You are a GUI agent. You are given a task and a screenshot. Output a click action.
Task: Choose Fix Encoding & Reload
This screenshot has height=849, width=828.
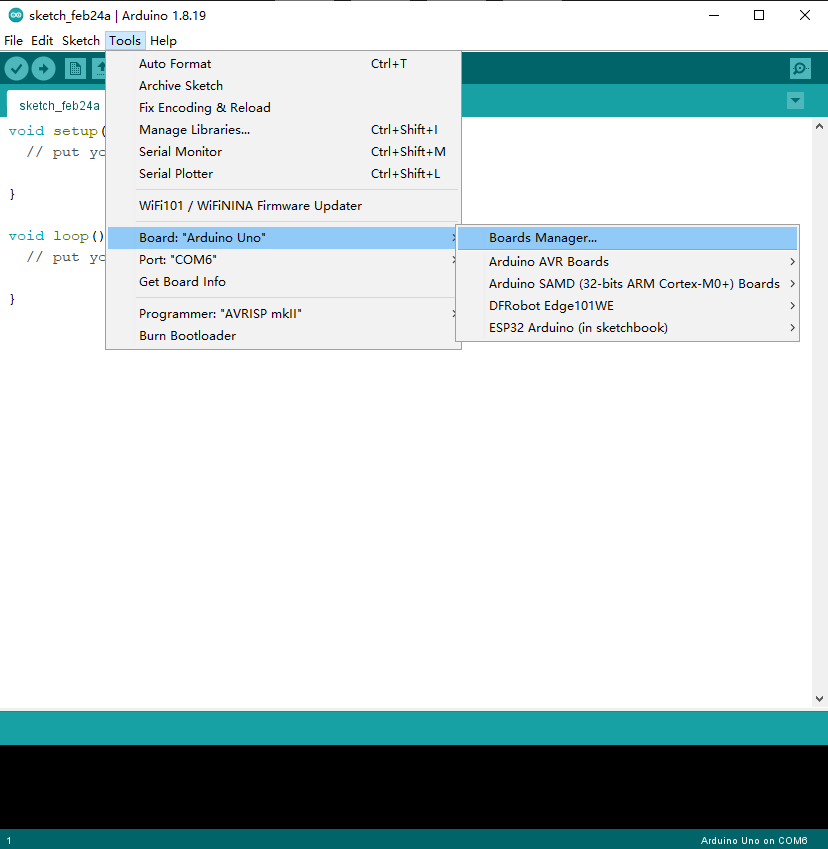pyautogui.click(x=283, y=108)
